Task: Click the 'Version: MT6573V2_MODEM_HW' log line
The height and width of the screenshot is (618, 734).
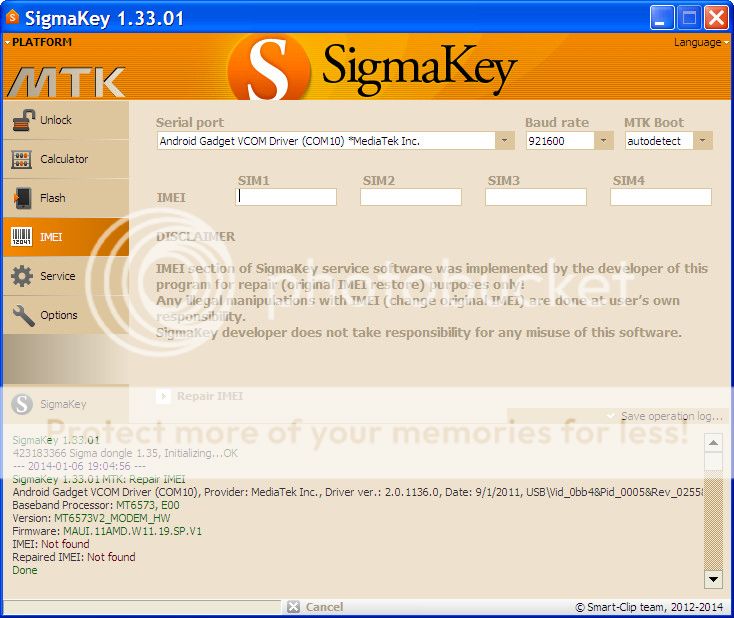Action: tap(91, 518)
